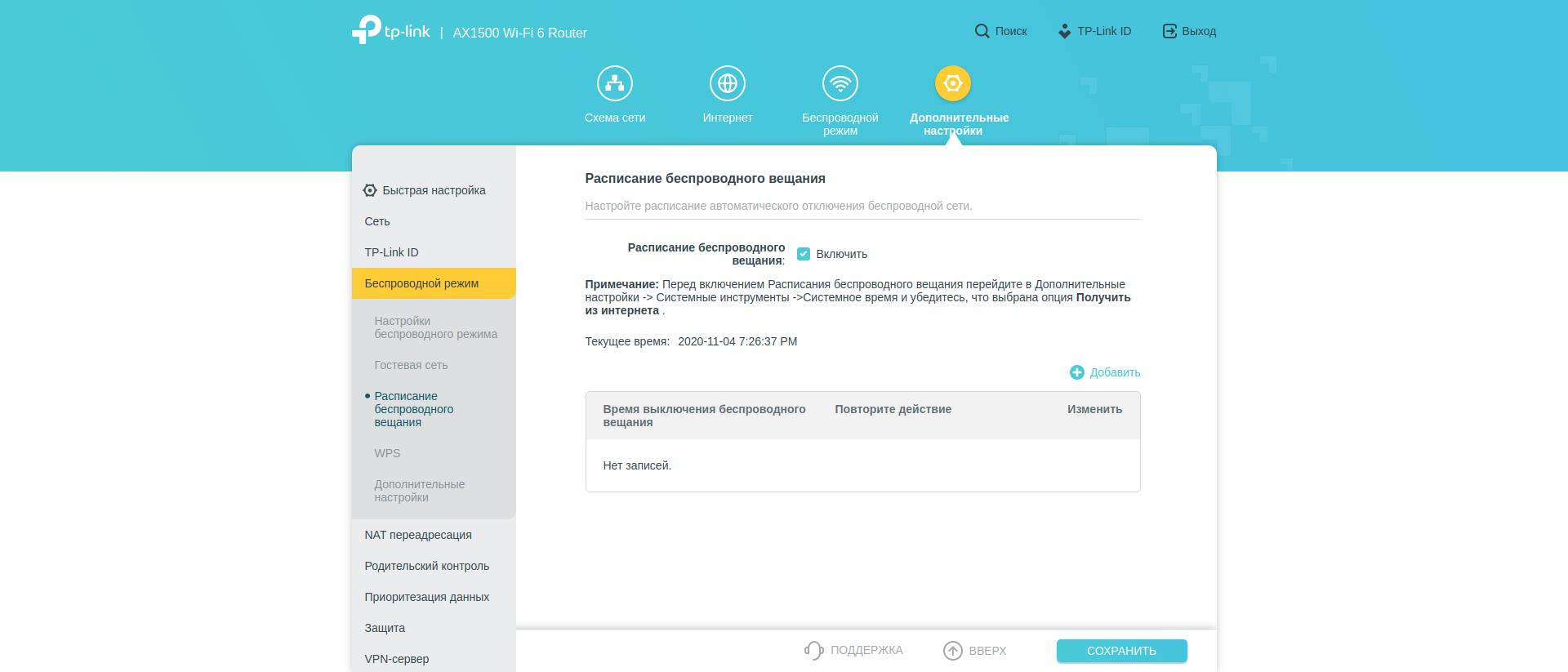Viewport: 1568px width, 672px height.
Task: Open Родительский контроль in sidebar
Action: pos(426,566)
